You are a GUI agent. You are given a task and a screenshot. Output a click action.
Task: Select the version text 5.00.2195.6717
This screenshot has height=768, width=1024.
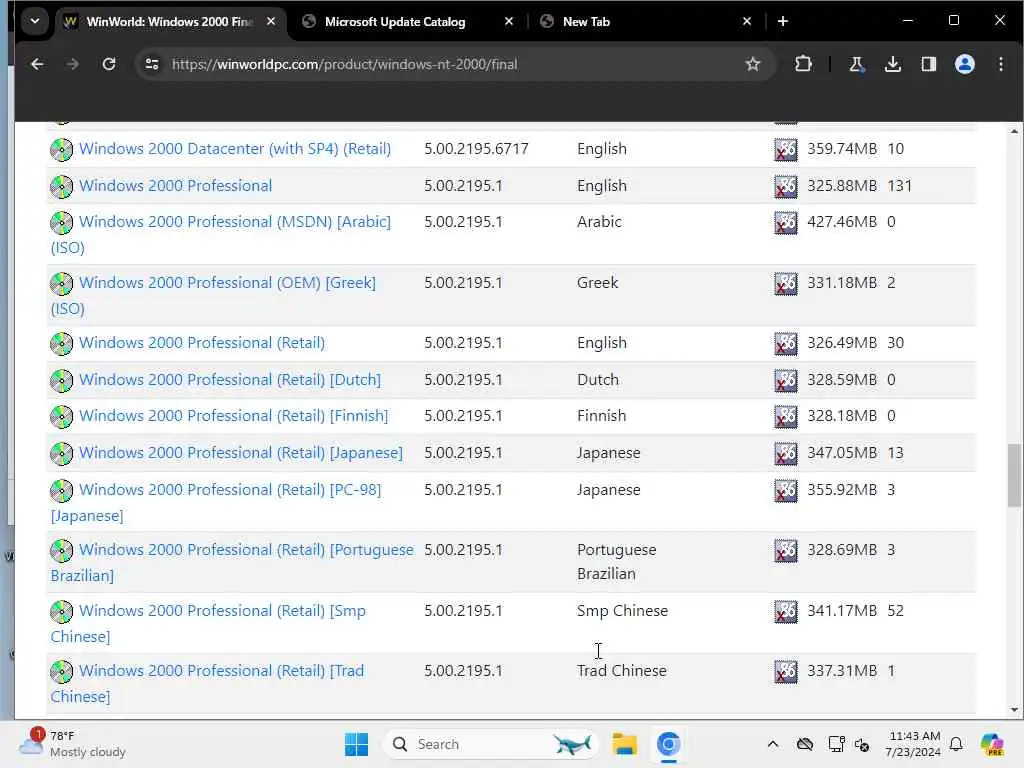pos(476,149)
